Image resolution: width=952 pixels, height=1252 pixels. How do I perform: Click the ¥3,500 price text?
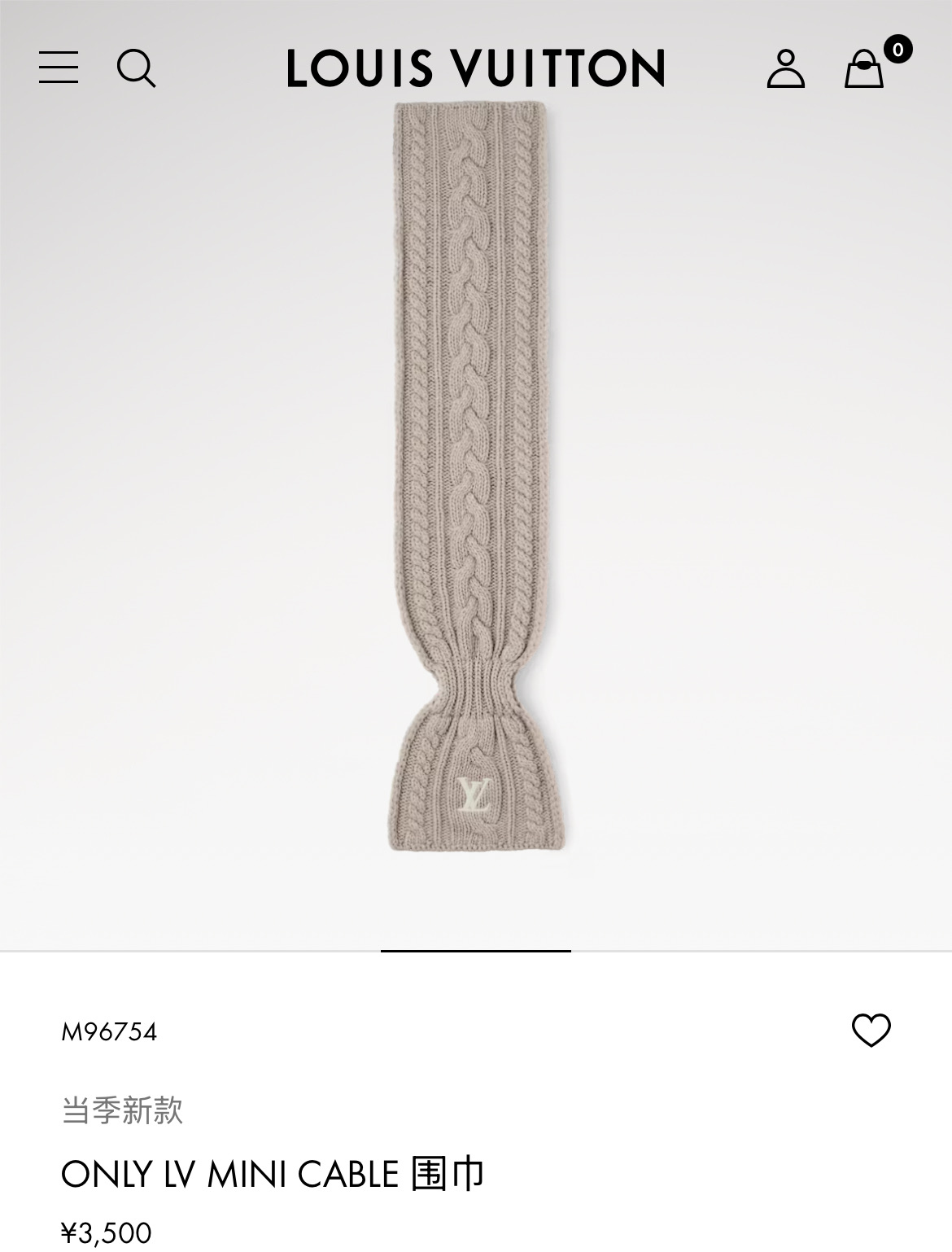click(107, 1232)
